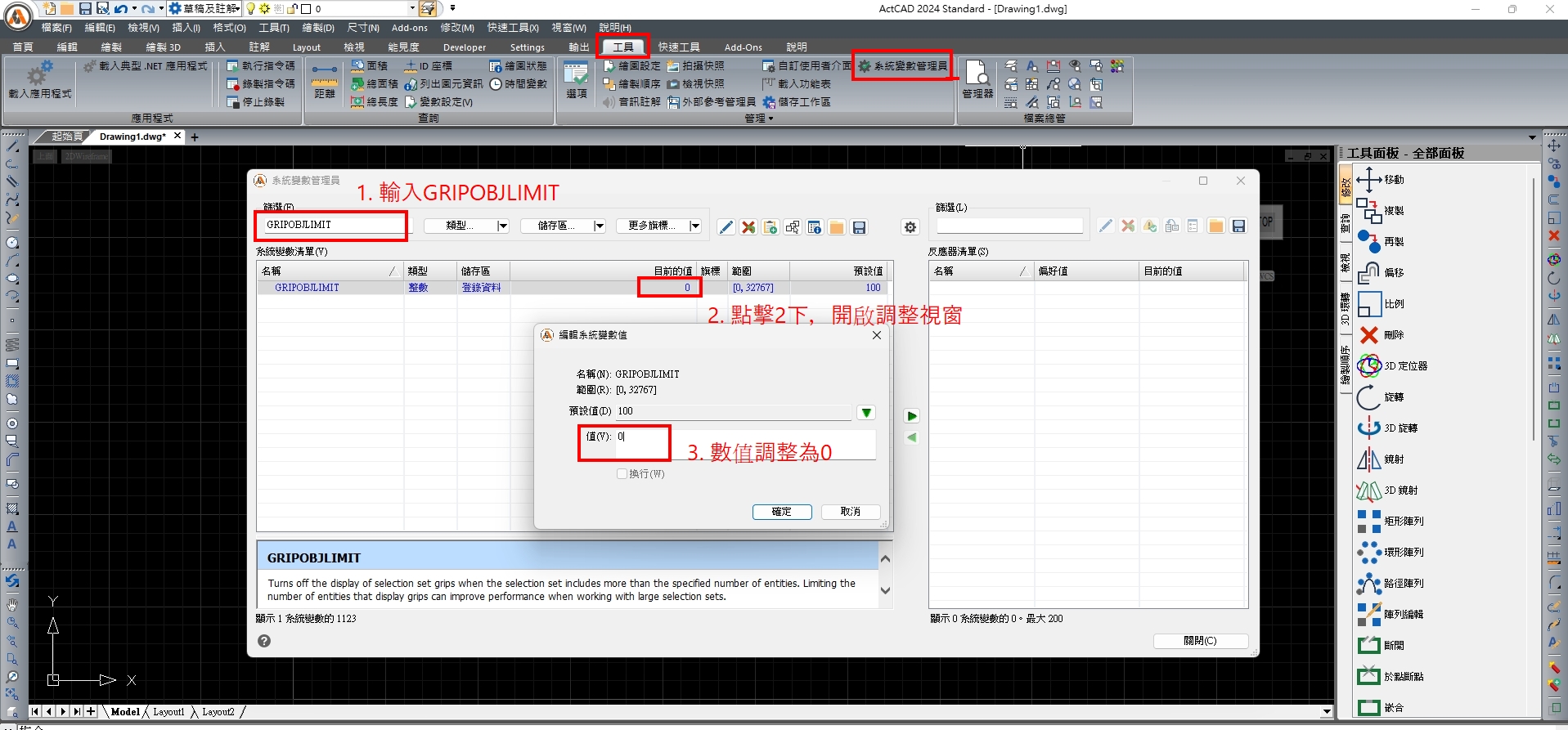Image resolution: width=1568 pixels, height=730 pixels.
Task: Toggle the layer on/off lightbulb icon
Action: (251, 9)
